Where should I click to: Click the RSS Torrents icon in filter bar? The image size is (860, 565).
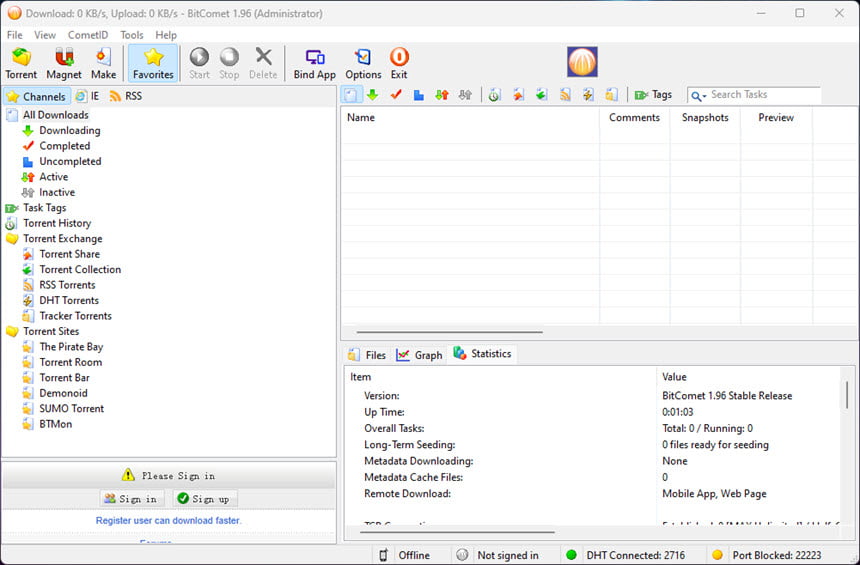[x=565, y=95]
